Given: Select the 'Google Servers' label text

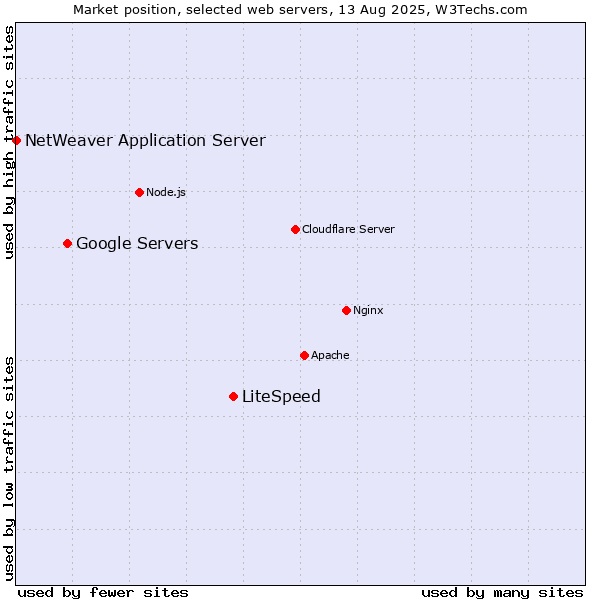Looking at the screenshot, I should point(137,244).
